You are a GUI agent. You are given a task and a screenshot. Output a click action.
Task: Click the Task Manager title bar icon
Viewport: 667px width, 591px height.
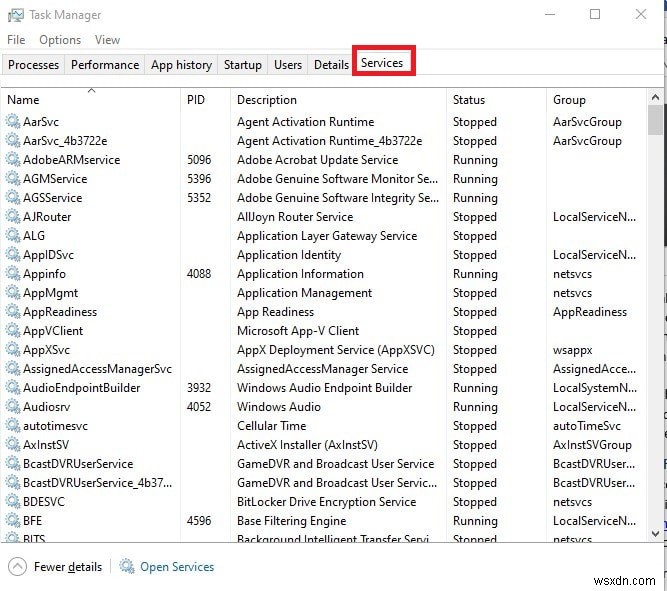tap(16, 15)
